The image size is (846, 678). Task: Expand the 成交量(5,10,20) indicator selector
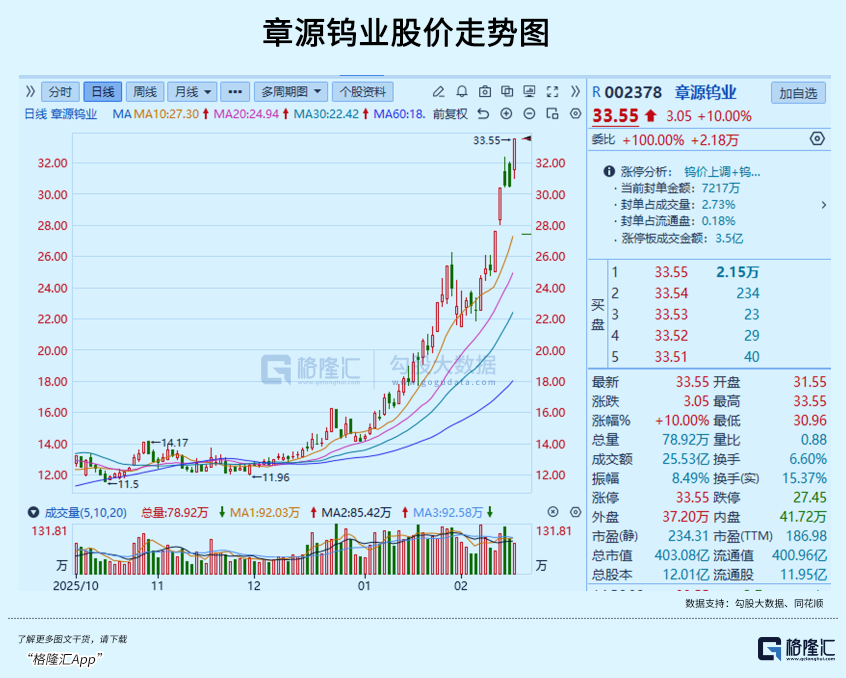point(33,510)
